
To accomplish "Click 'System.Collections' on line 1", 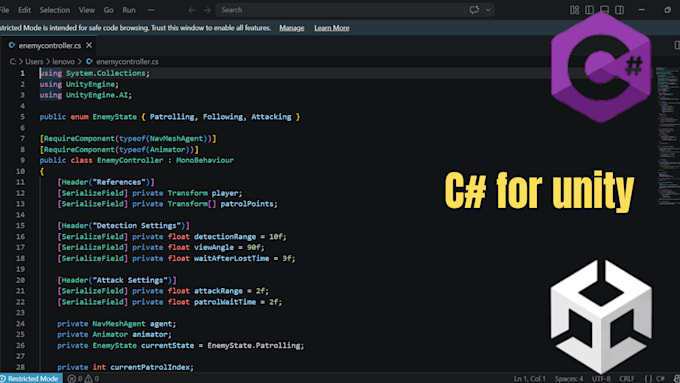I will coord(105,73).
